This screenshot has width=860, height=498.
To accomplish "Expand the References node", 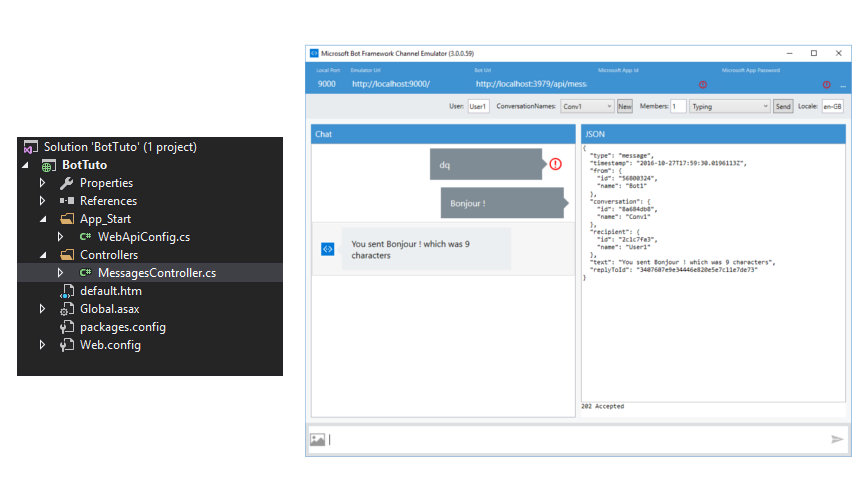I will click(43, 201).
